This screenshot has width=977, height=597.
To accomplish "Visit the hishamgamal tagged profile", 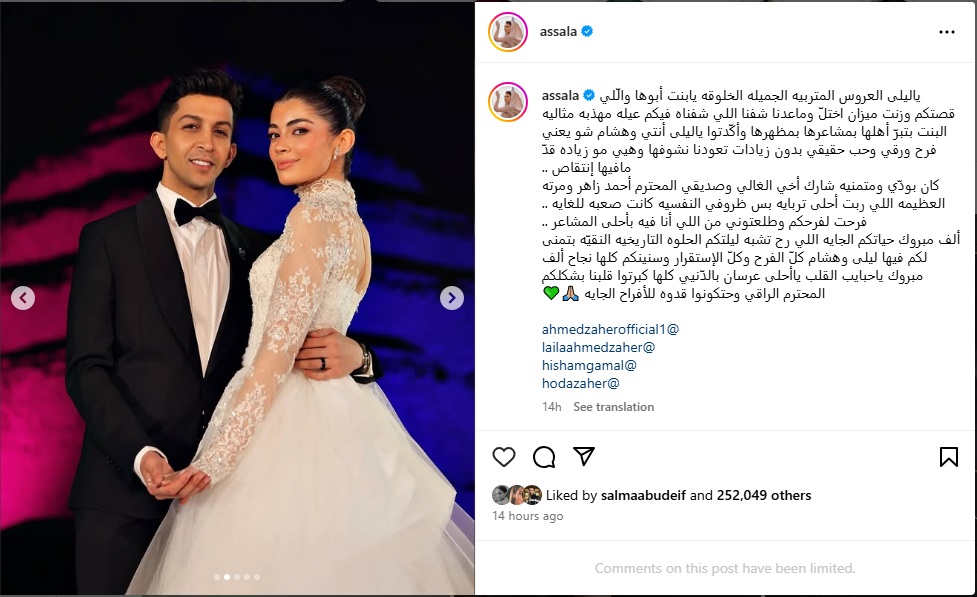I will (x=589, y=365).
